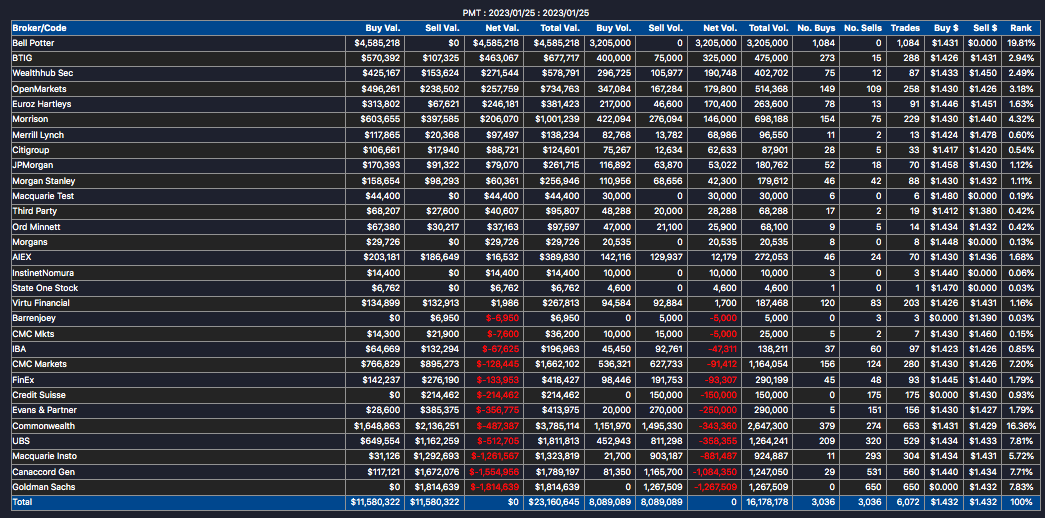Click total value $23,160,645 in Total row

point(554,502)
